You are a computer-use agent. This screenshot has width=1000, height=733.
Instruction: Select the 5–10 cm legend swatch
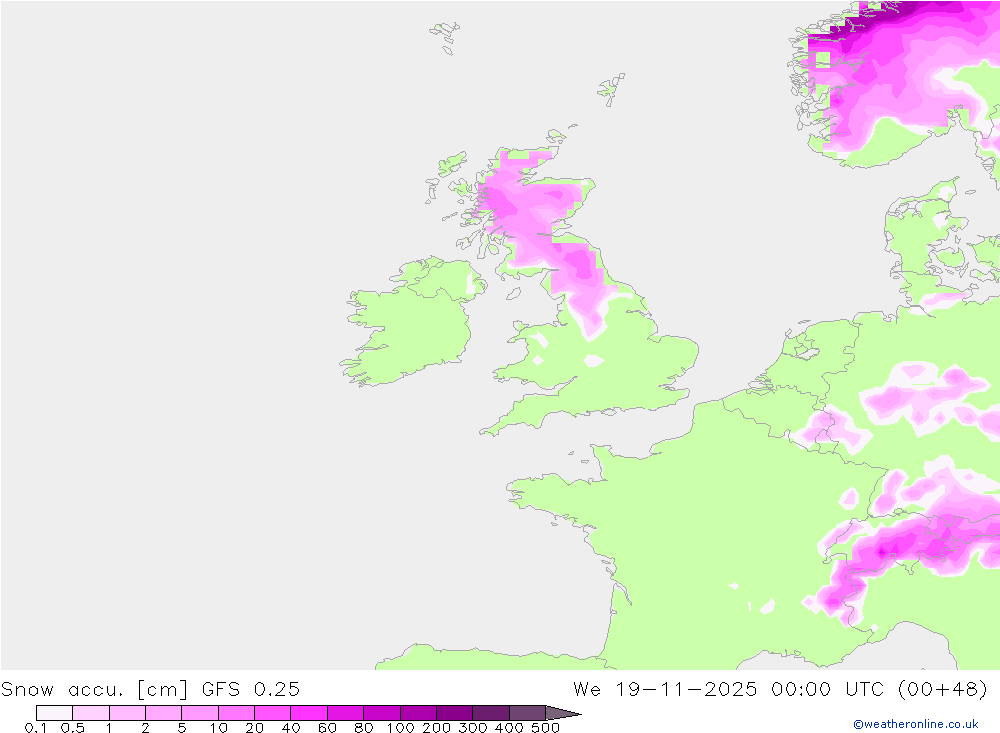coord(200,713)
